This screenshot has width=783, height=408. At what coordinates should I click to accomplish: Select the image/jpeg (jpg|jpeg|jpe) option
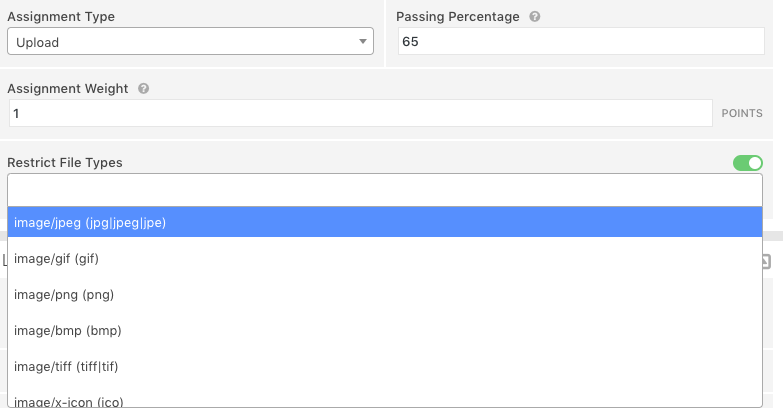click(x=384, y=222)
